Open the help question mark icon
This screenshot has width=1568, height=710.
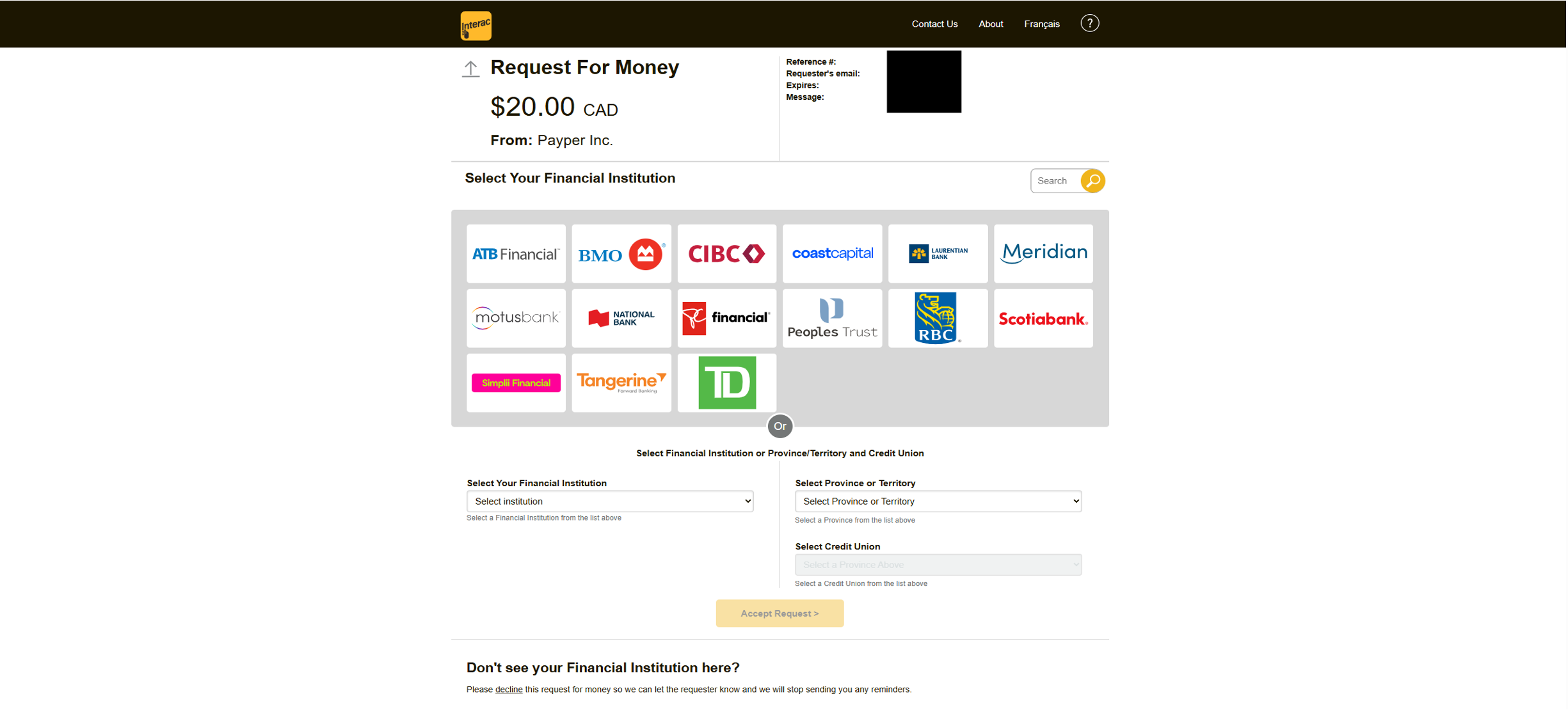pyautogui.click(x=1089, y=24)
